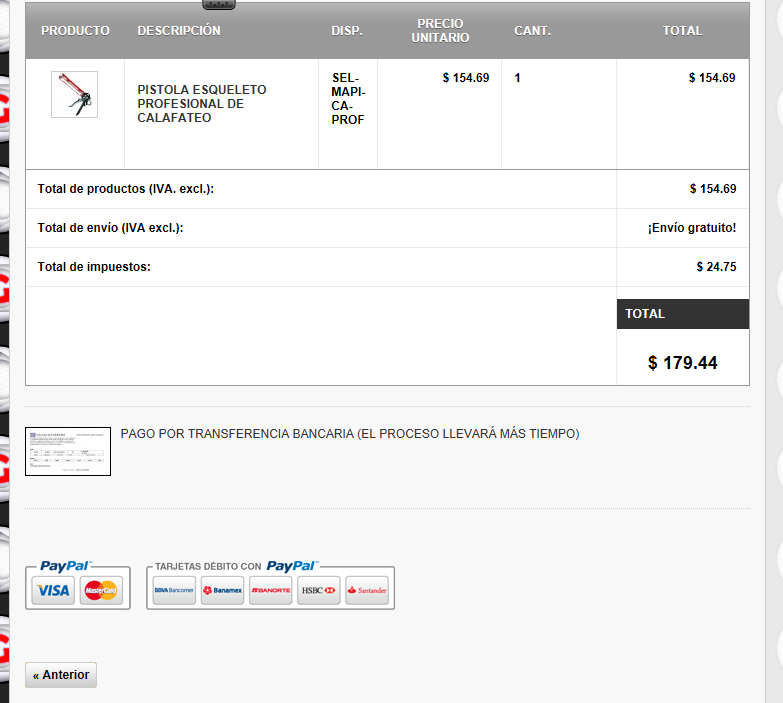Click the PRODUCTO column header
This screenshot has width=783, height=703.
75,30
